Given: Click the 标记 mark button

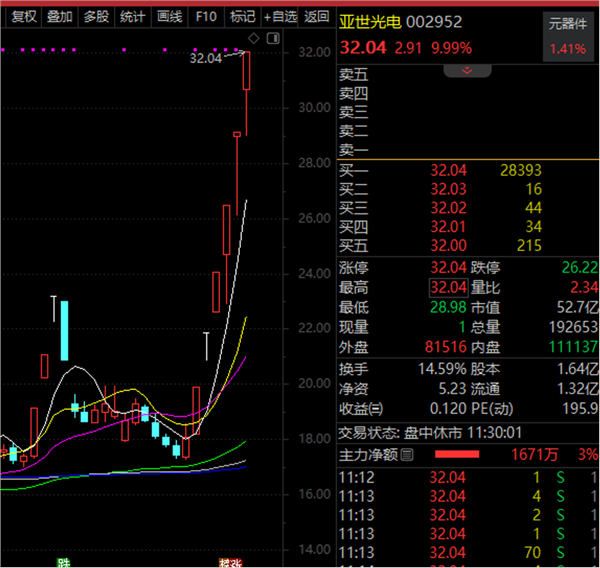Looking at the screenshot, I should [242, 16].
